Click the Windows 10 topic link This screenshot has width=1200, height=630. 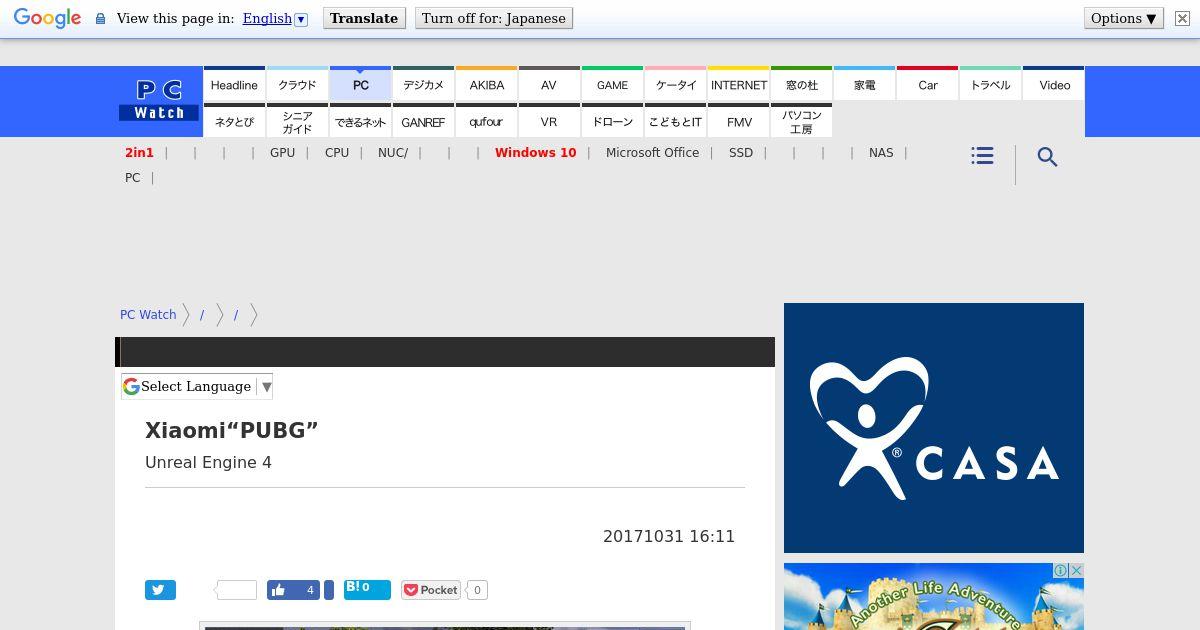[x=535, y=153]
